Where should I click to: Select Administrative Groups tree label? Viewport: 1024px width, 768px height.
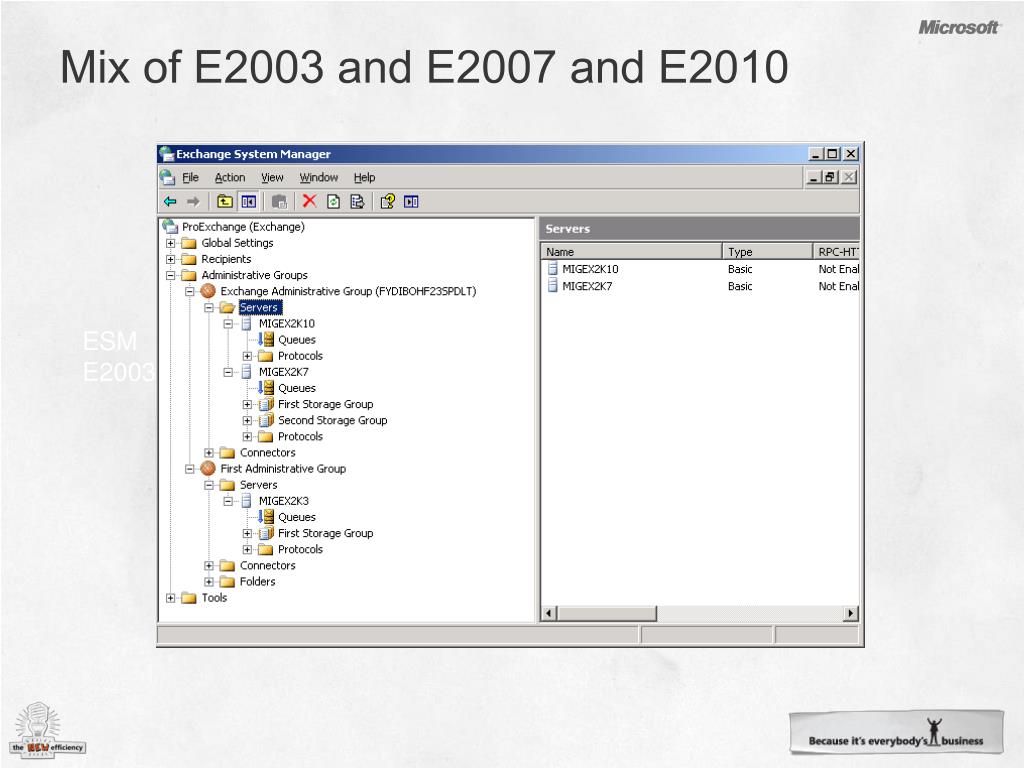click(254, 276)
